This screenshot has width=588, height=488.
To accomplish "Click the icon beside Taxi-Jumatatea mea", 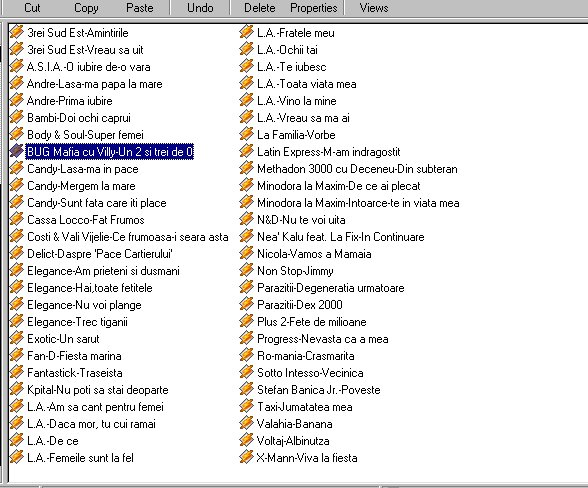I will click(246, 406).
